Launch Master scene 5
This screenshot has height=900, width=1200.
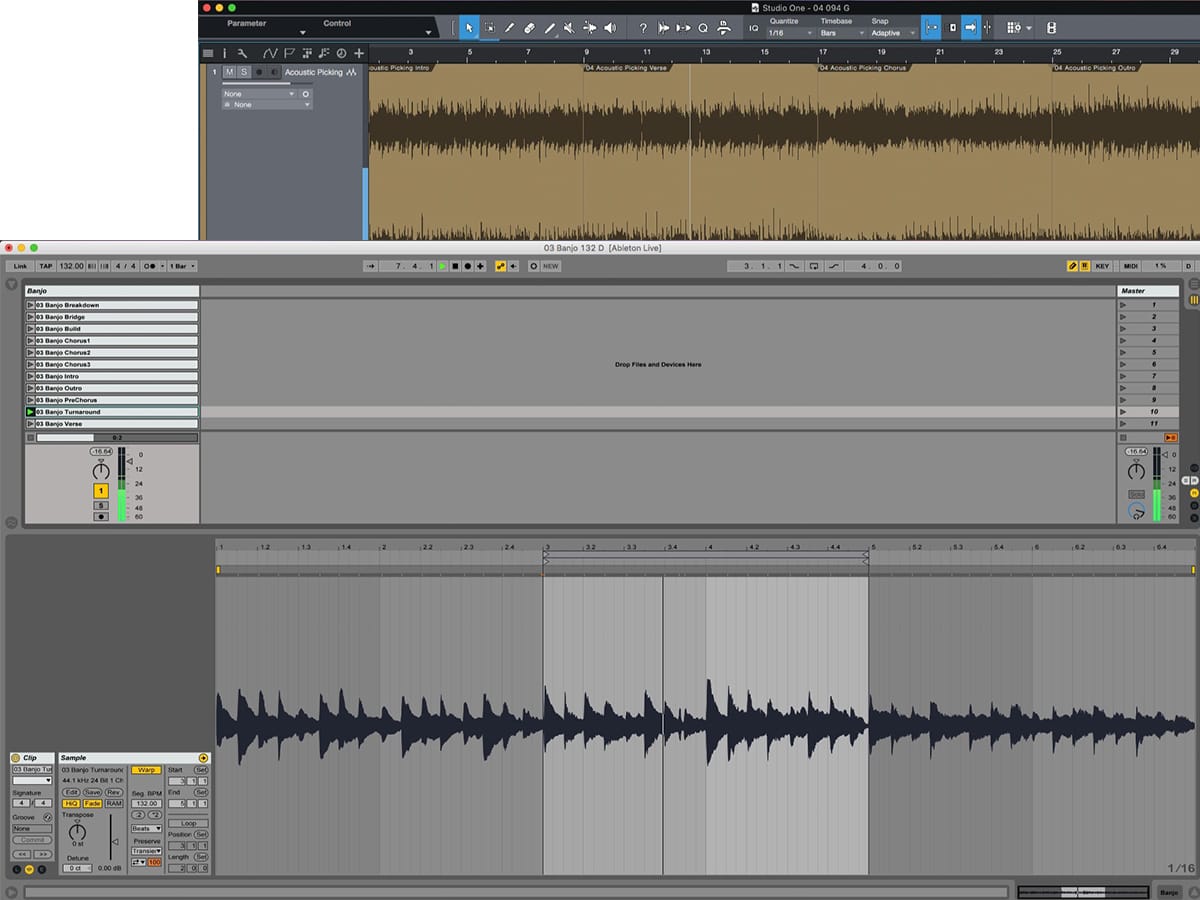coord(1125,352)
